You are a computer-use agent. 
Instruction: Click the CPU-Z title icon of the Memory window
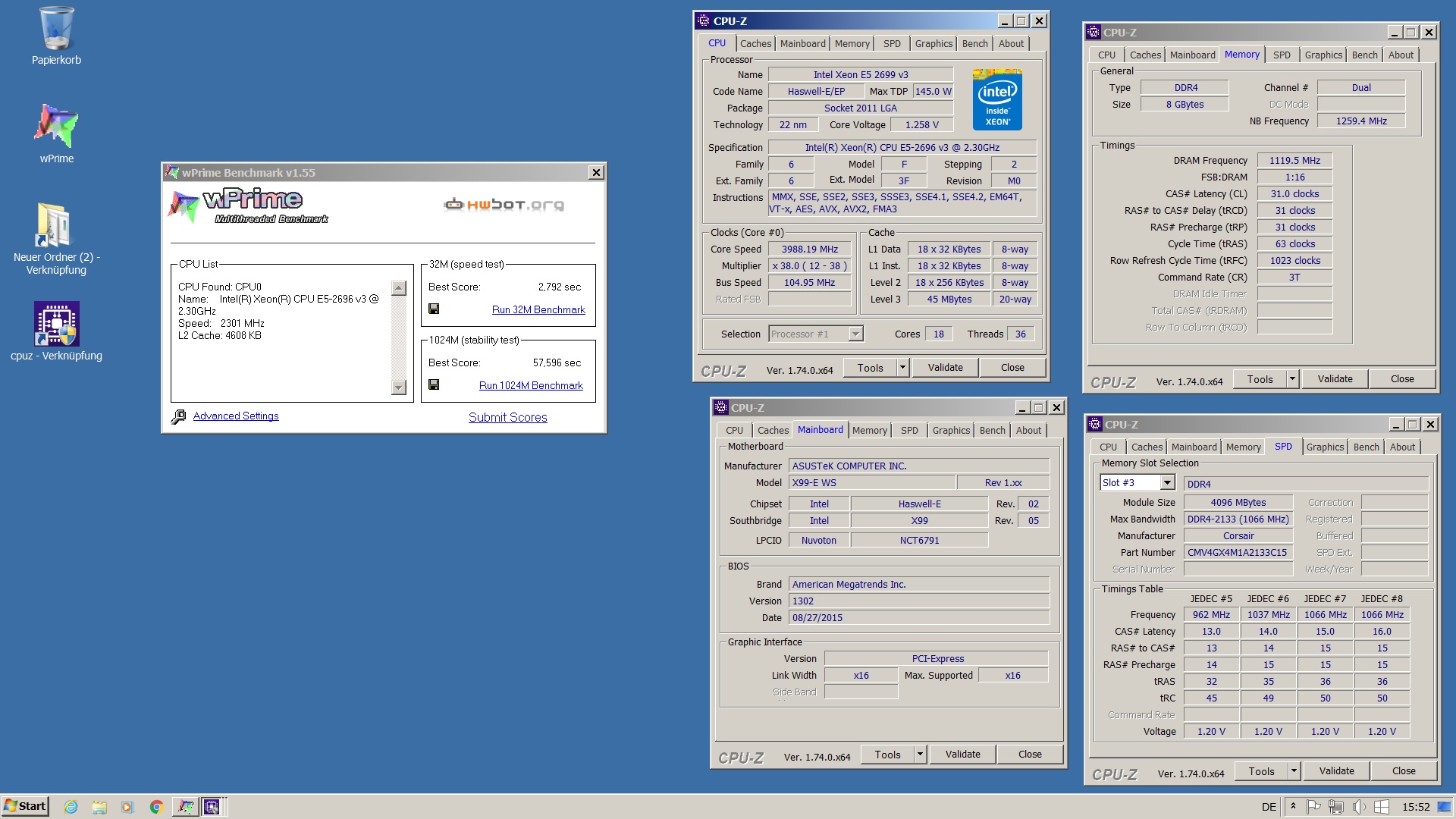pos(1093,32)
